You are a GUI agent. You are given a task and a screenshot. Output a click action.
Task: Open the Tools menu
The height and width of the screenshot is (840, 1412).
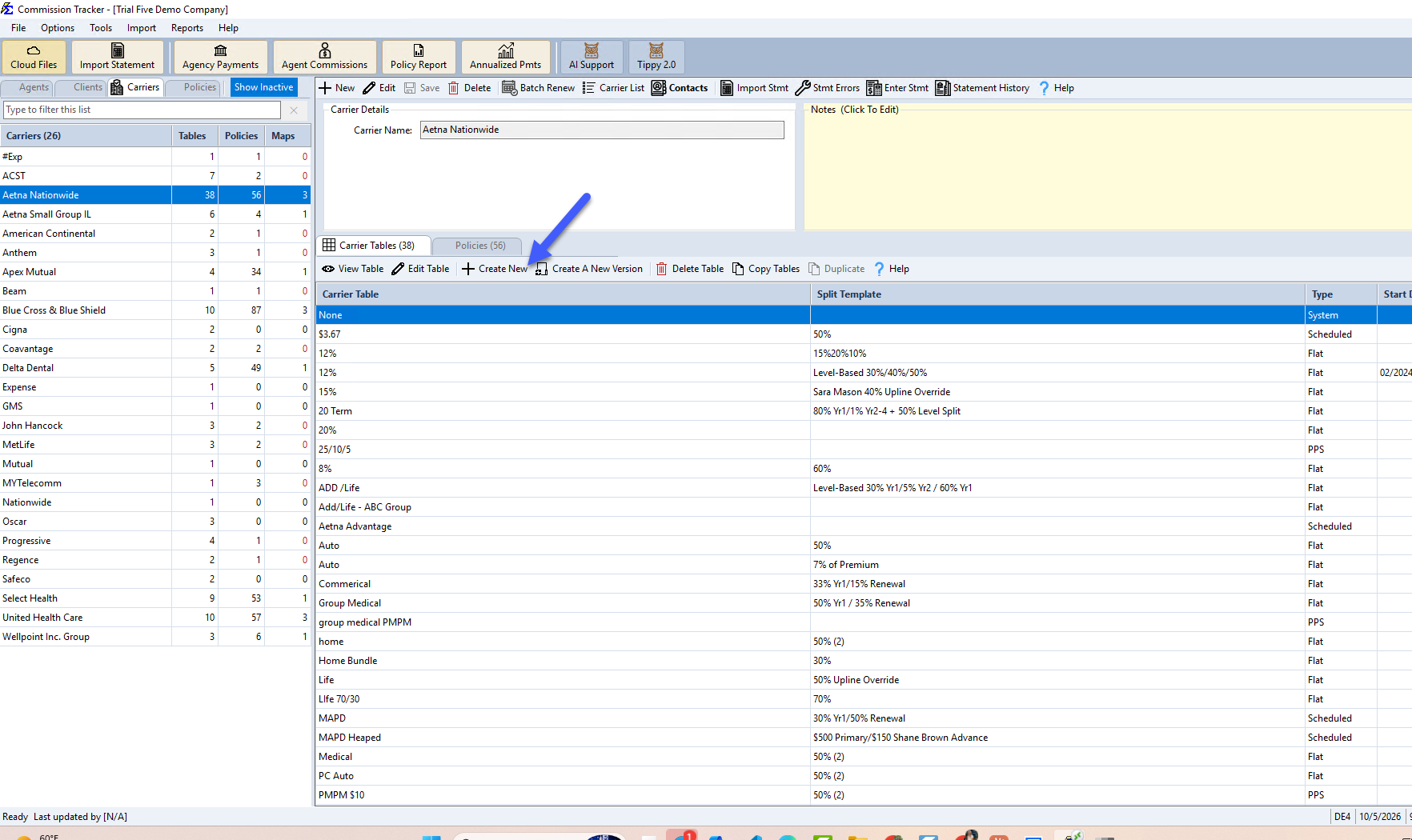101,28
